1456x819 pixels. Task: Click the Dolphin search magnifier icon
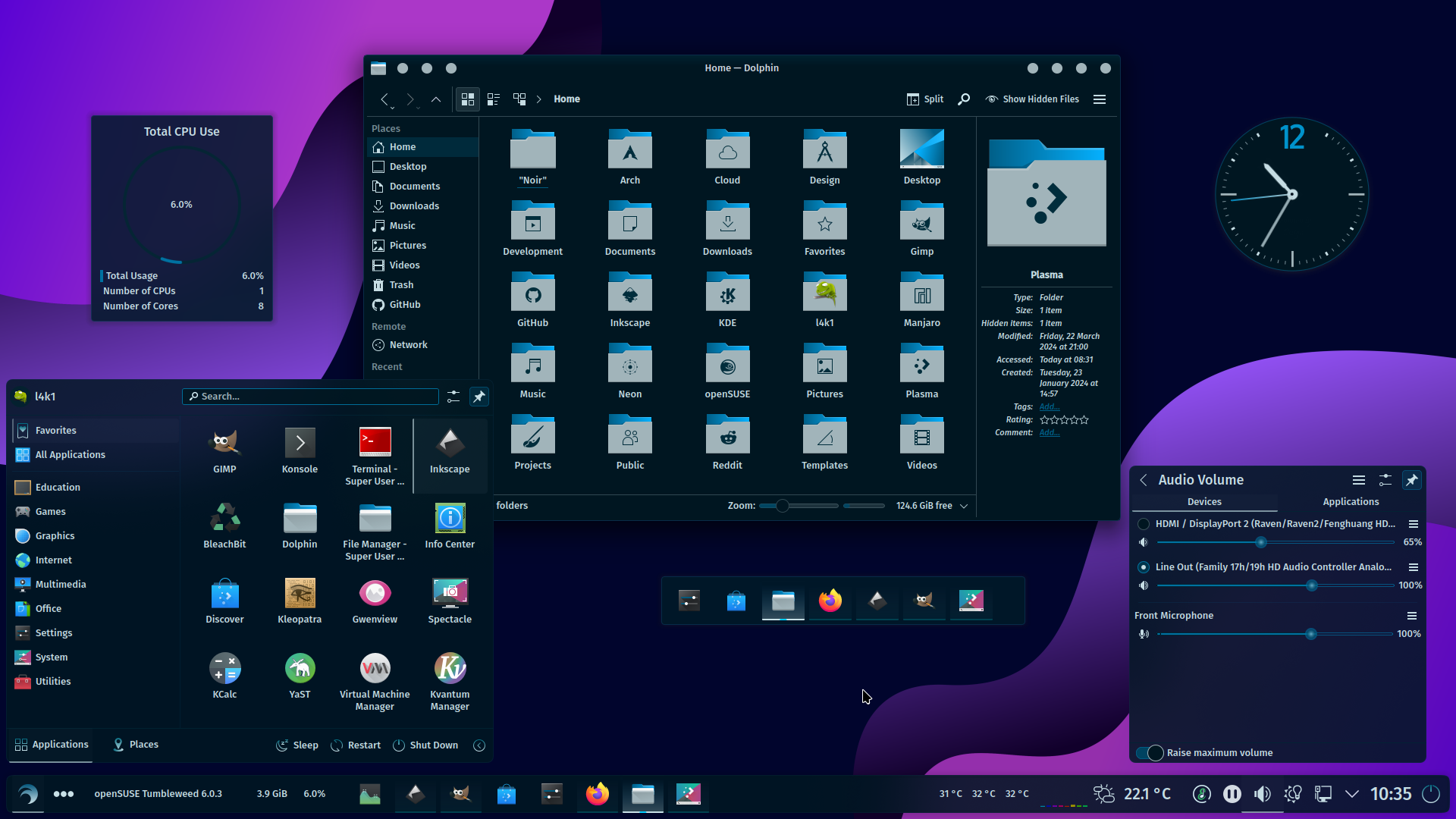pos(964,99)
